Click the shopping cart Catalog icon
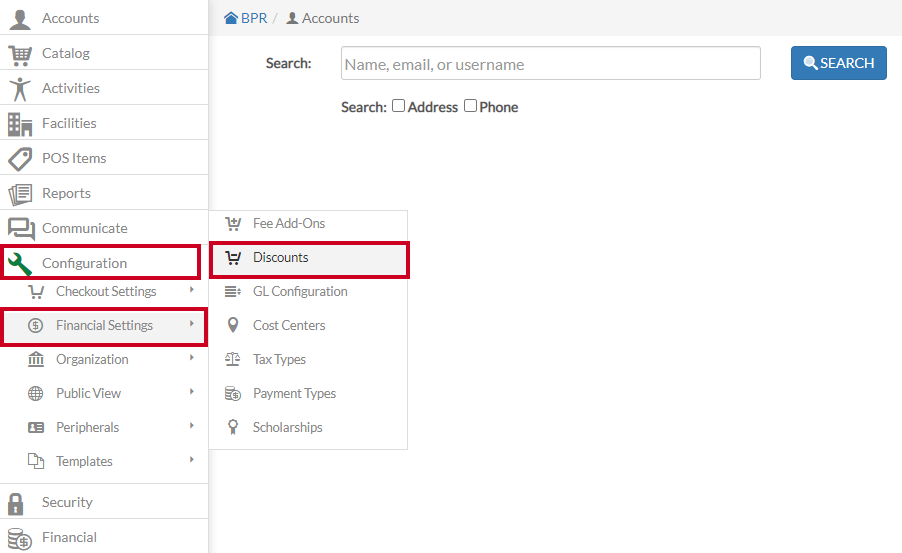The image size is (902, 553). (20, 55)
